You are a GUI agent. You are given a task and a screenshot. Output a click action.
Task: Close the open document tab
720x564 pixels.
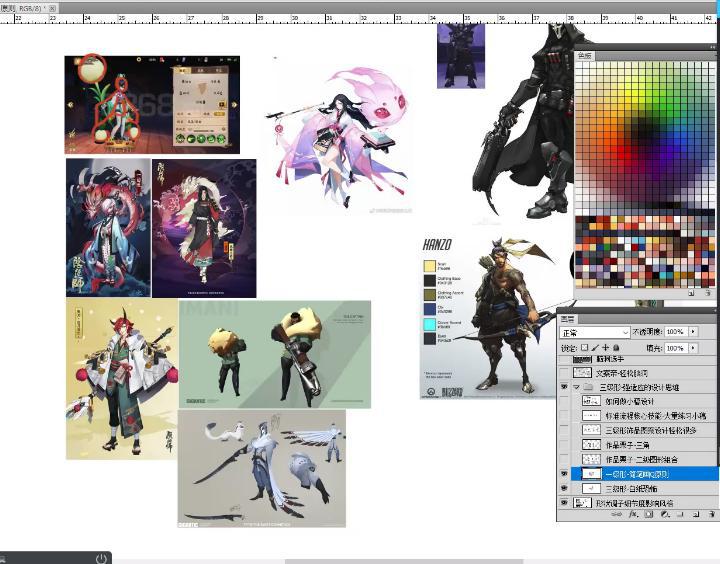click(52, 8)
